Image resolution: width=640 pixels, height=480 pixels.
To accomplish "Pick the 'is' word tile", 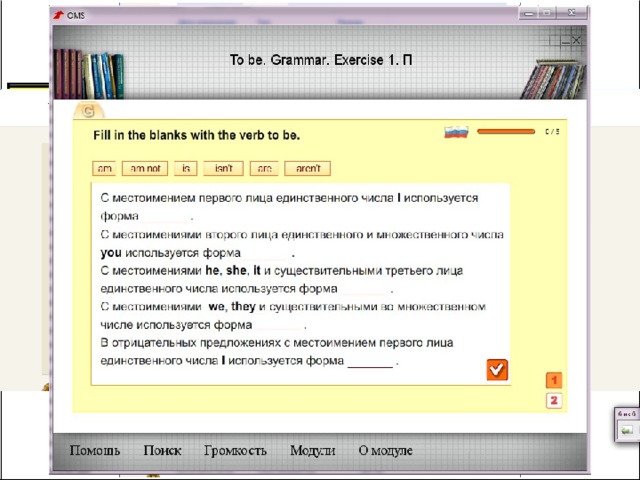I will (x=186, y=168).
